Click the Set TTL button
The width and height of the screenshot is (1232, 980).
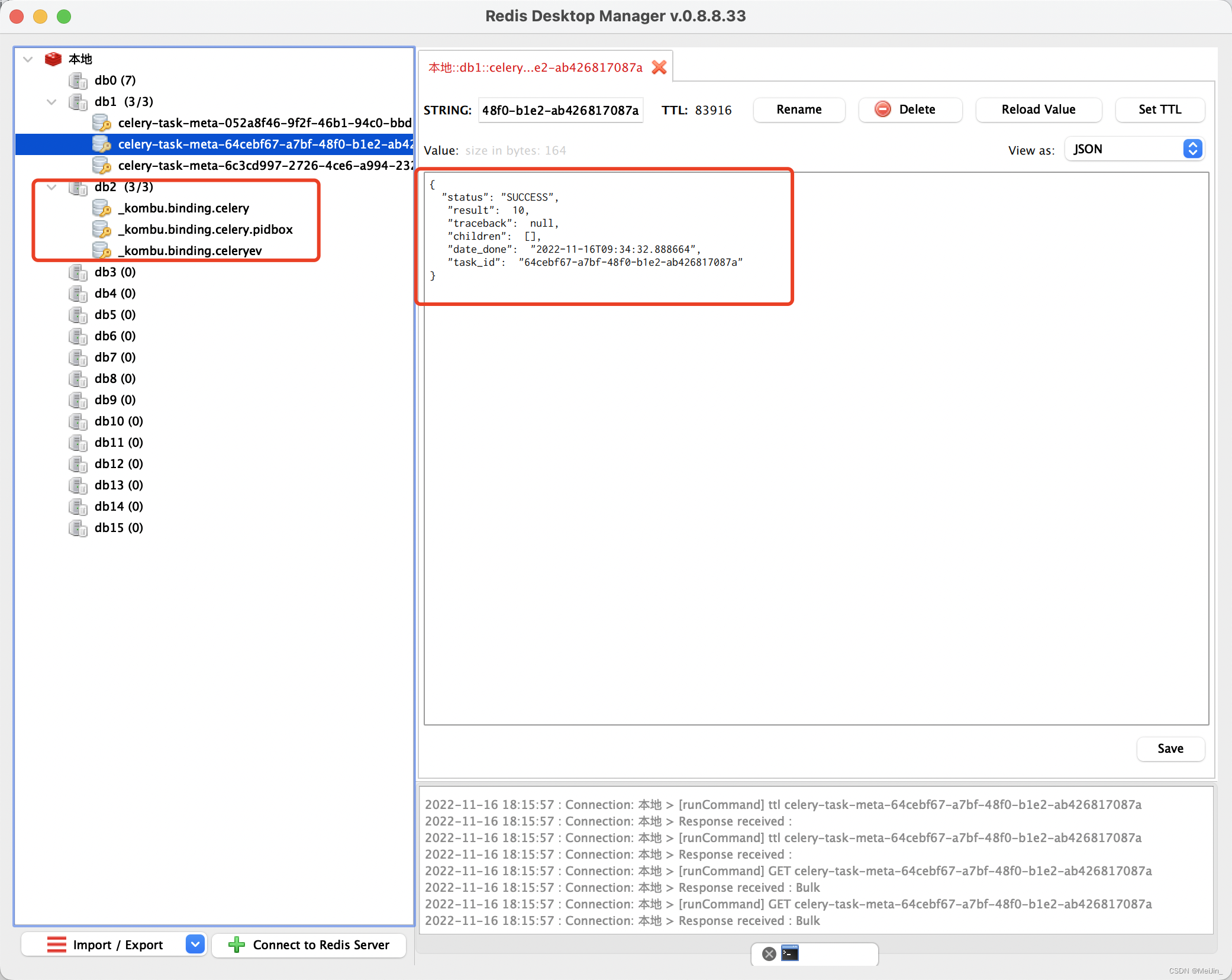pos(1160,109)
